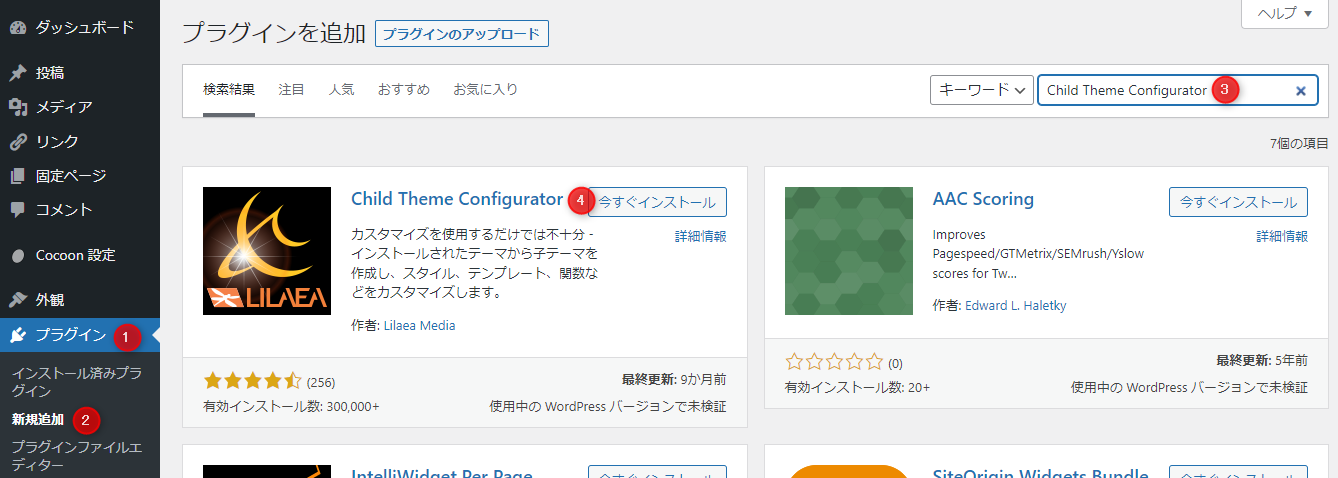Image resolution: width=1338 pixels, height=478 pixels.
Task: Open Dashboard via its gauge icon
Action: 17,28
